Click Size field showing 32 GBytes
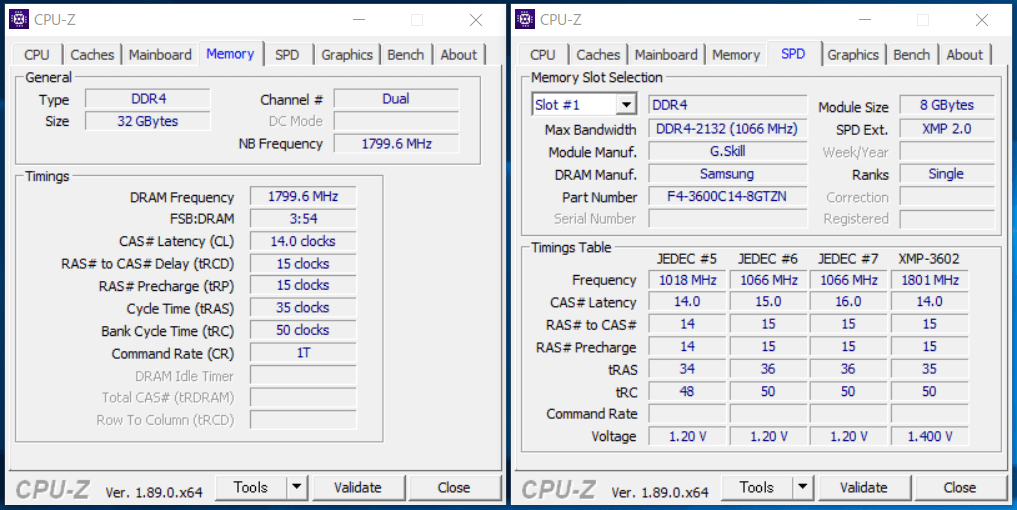 pos(148,121)
